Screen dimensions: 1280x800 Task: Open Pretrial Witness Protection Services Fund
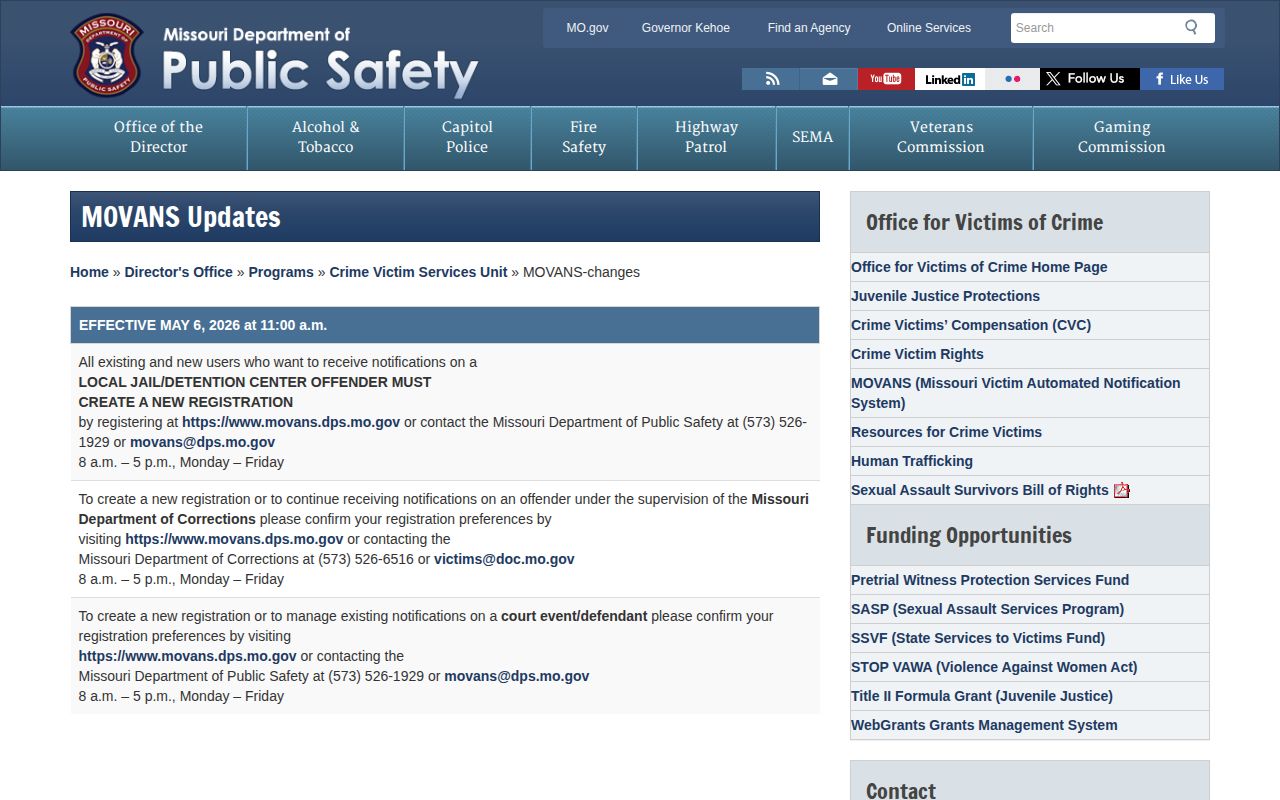click(x=990, y=580)
